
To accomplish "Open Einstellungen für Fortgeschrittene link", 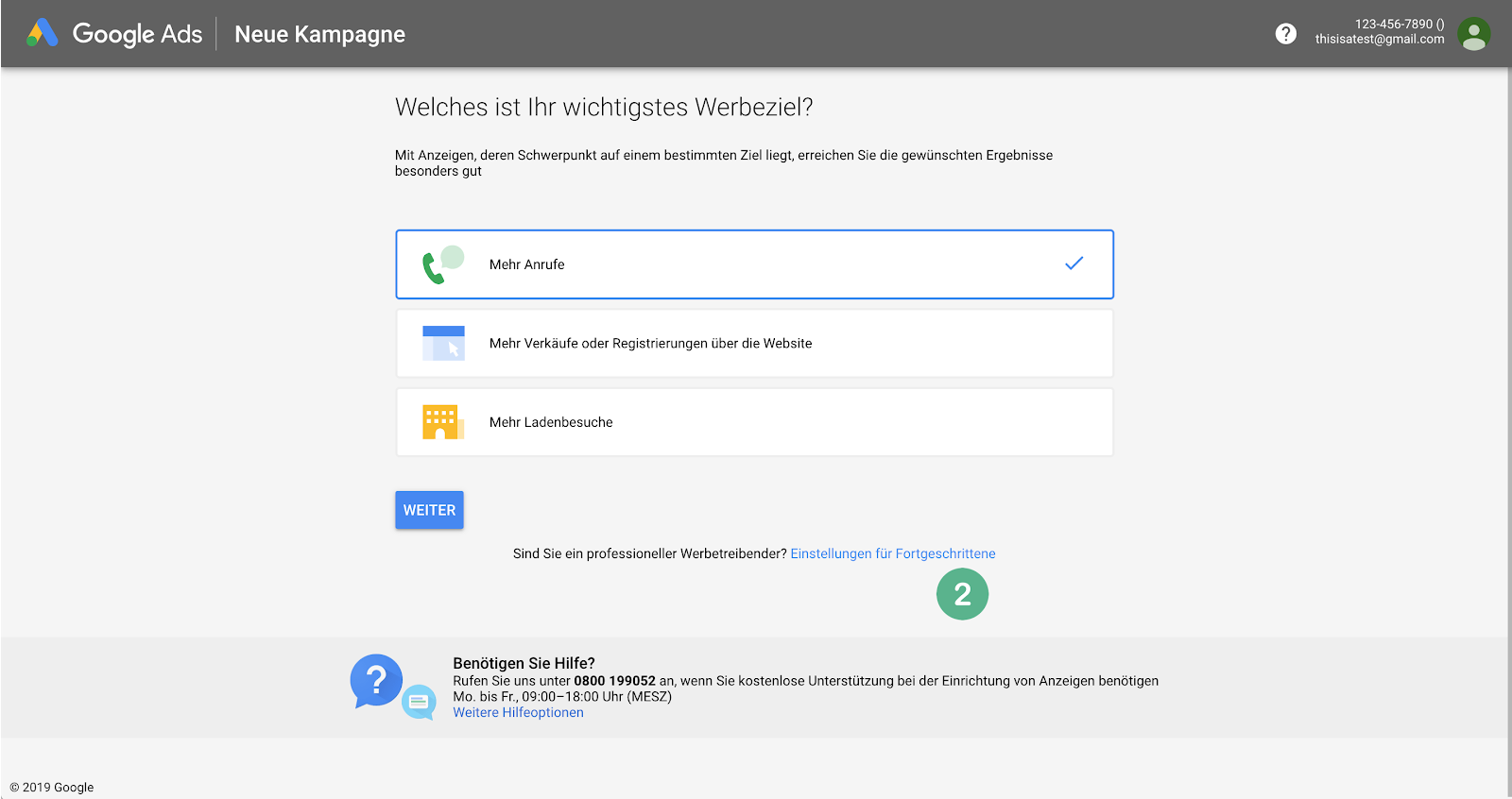I will [892, 553].
